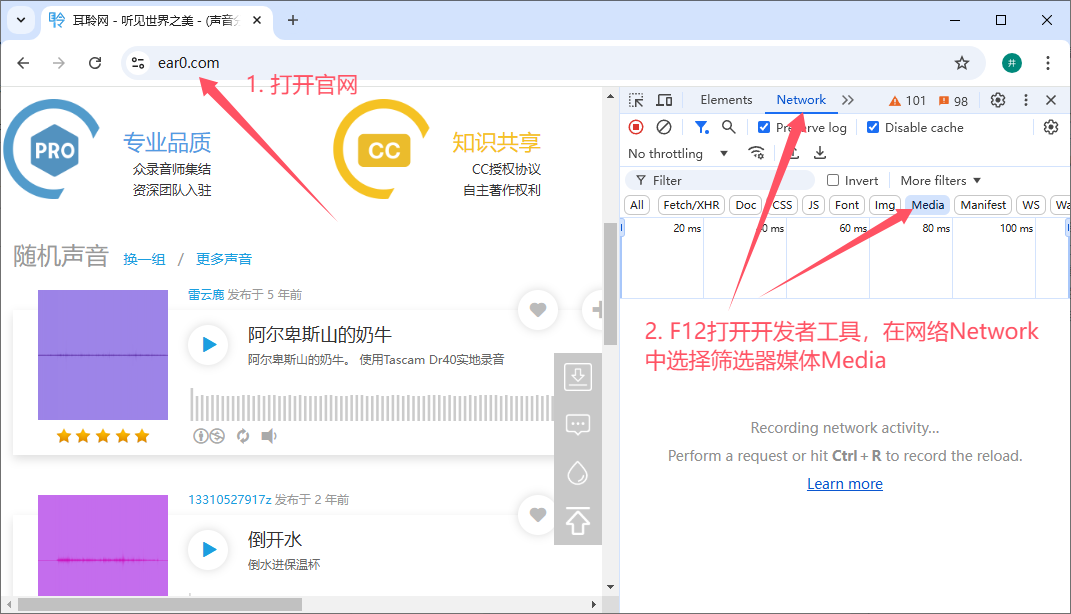Stop recording network log

(636, 127)
